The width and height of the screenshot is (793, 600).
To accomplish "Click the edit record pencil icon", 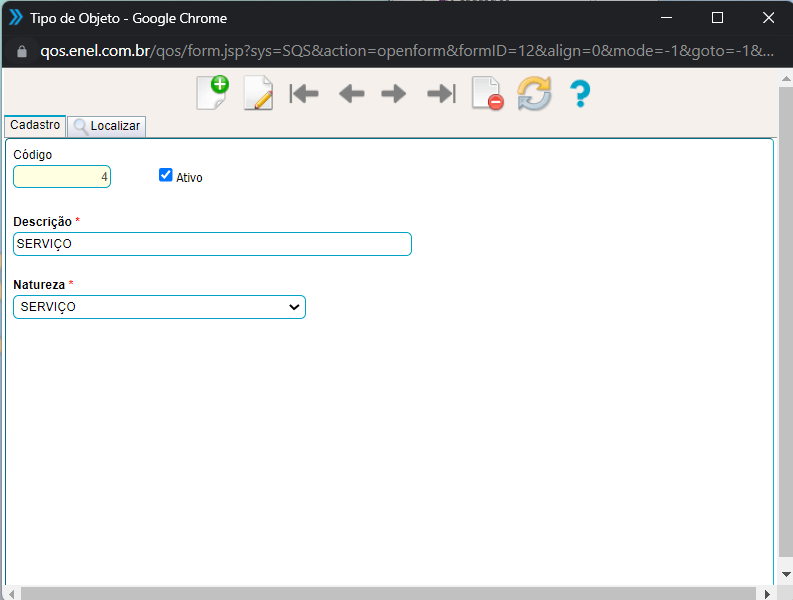I will (x=258, y=93).
